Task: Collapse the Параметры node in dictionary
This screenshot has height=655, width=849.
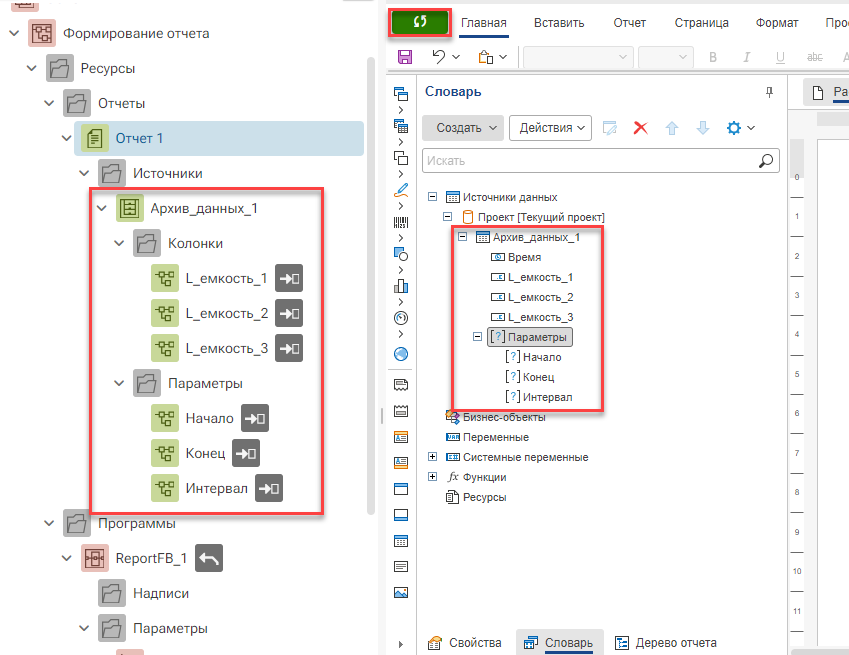Action: tap(477, 337)
